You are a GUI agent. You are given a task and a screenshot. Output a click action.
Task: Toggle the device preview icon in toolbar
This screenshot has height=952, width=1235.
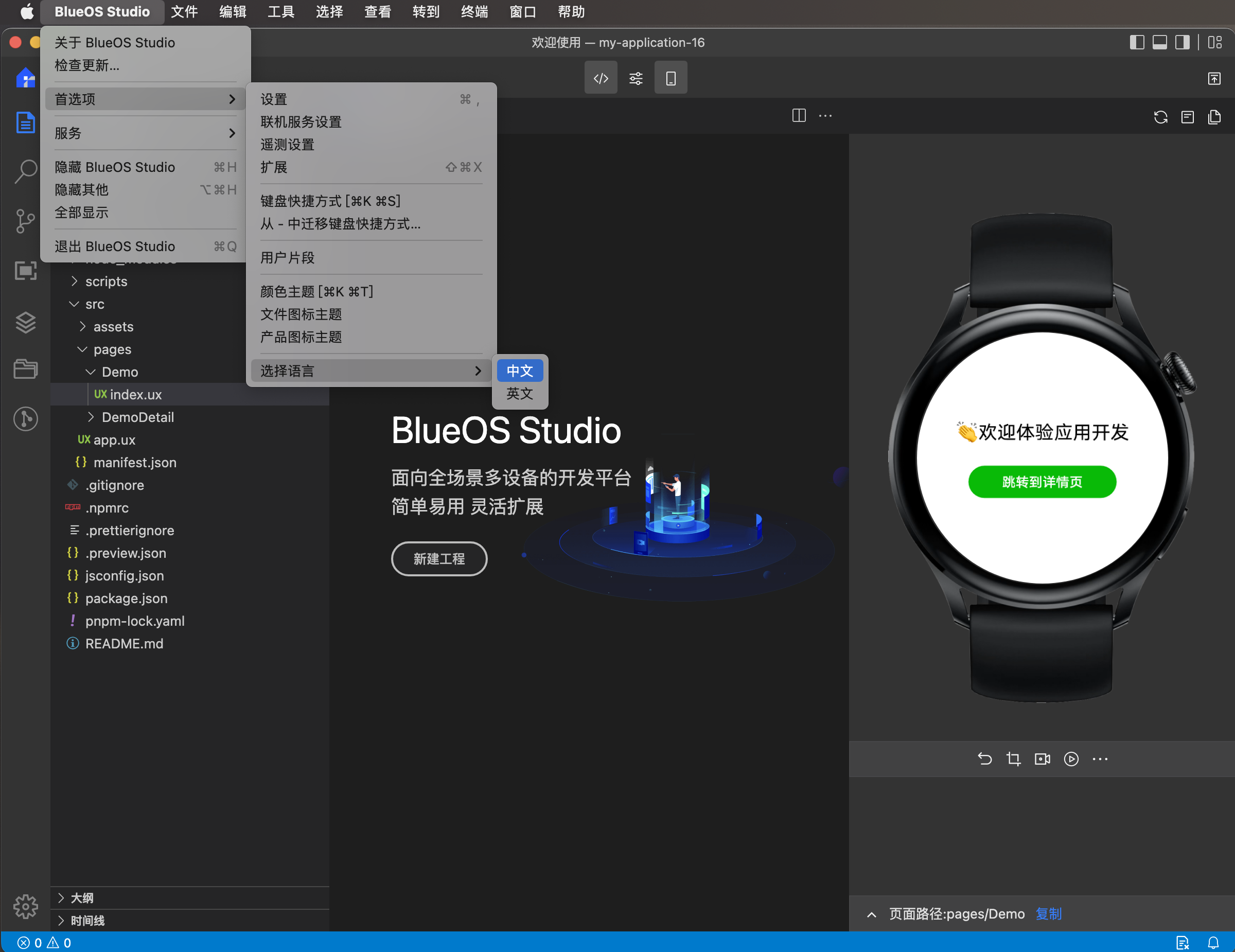671,78
